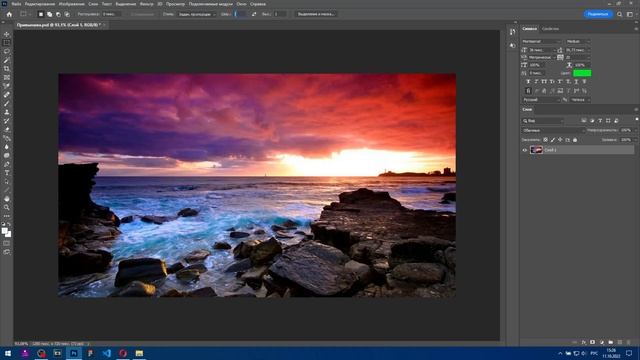This screenshot has width=640, height=360.
Task: Open collapsed History panel icon
Action: tap(513, 32)
